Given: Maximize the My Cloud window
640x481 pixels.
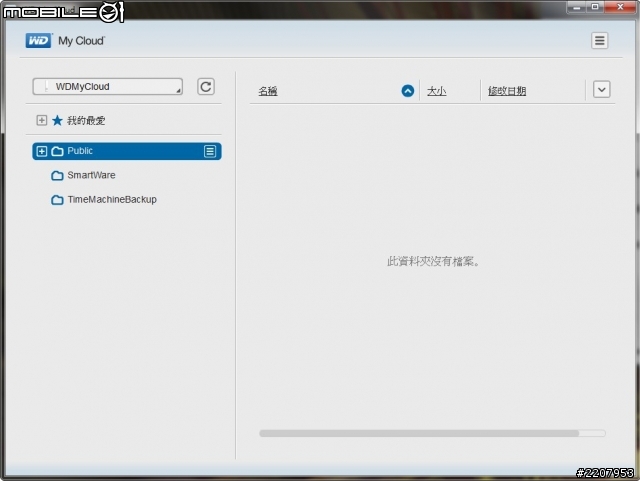Looking at the screenshot, I should pos(595,7).
